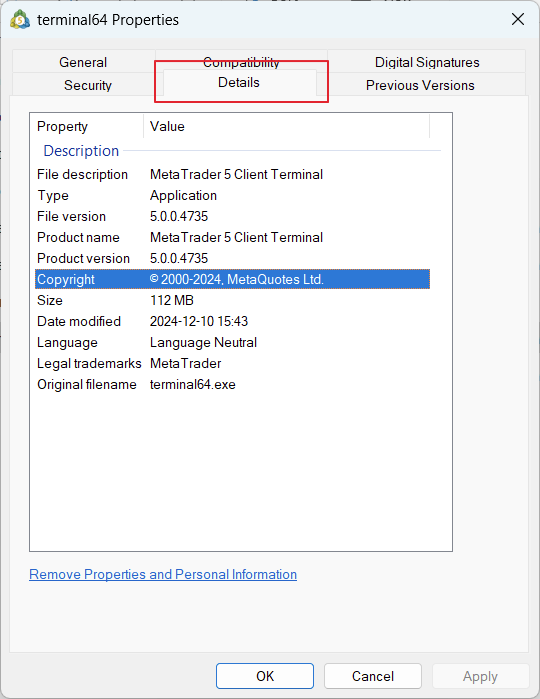Image resolution: width=540 pixels, height=699 pixels.
Task: Open the Digital Signatures tab
Action: pyautogui.click(x=427, y=62)
